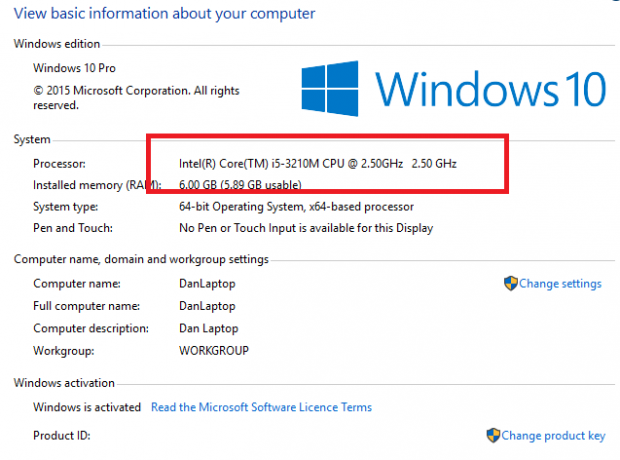Select the Full computer name value 'DanLaptop'
620x460 pixels.
click(x=207, y=306)
